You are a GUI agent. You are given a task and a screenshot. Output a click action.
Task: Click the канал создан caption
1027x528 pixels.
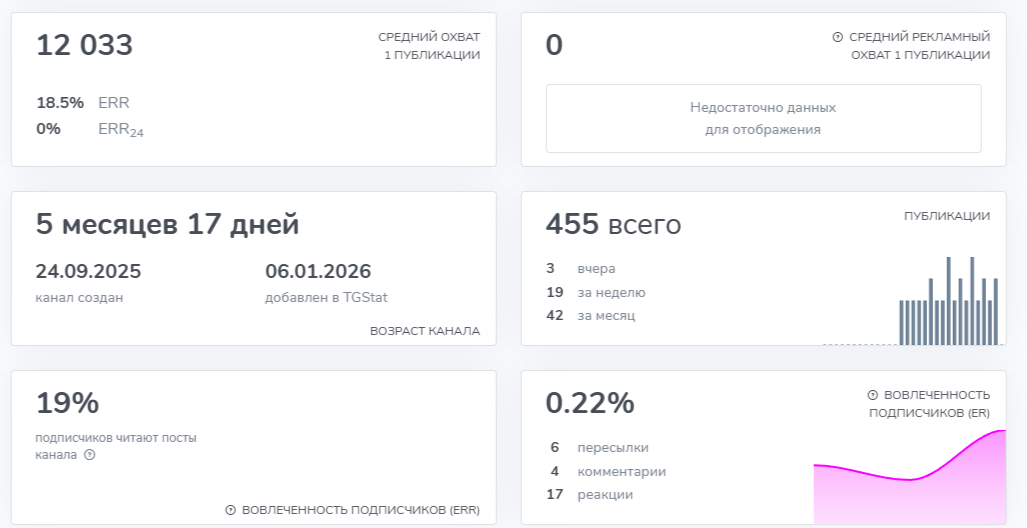[79, 297]
